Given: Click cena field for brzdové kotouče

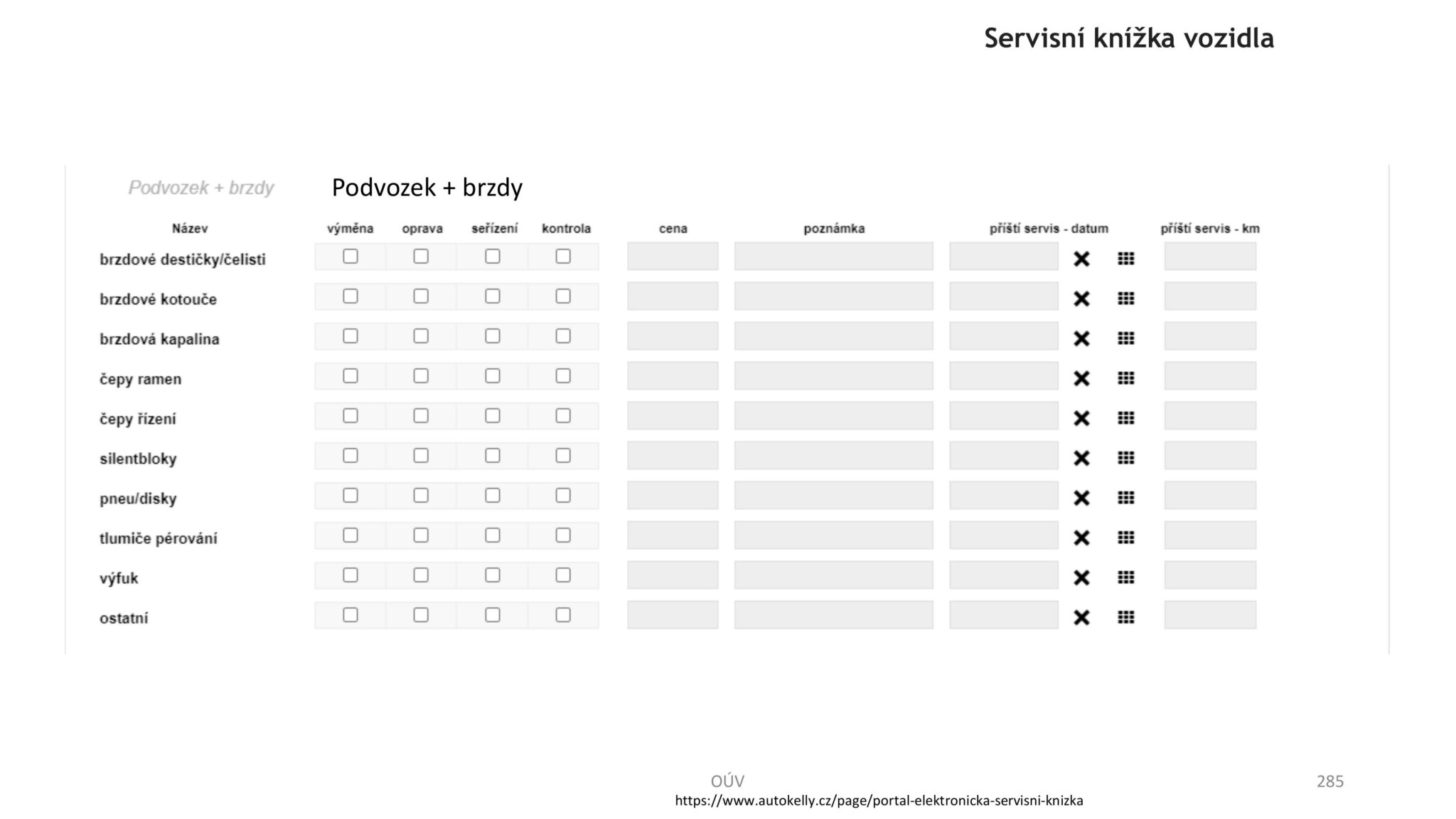Looking at the screenshot, I should [673, 296].
